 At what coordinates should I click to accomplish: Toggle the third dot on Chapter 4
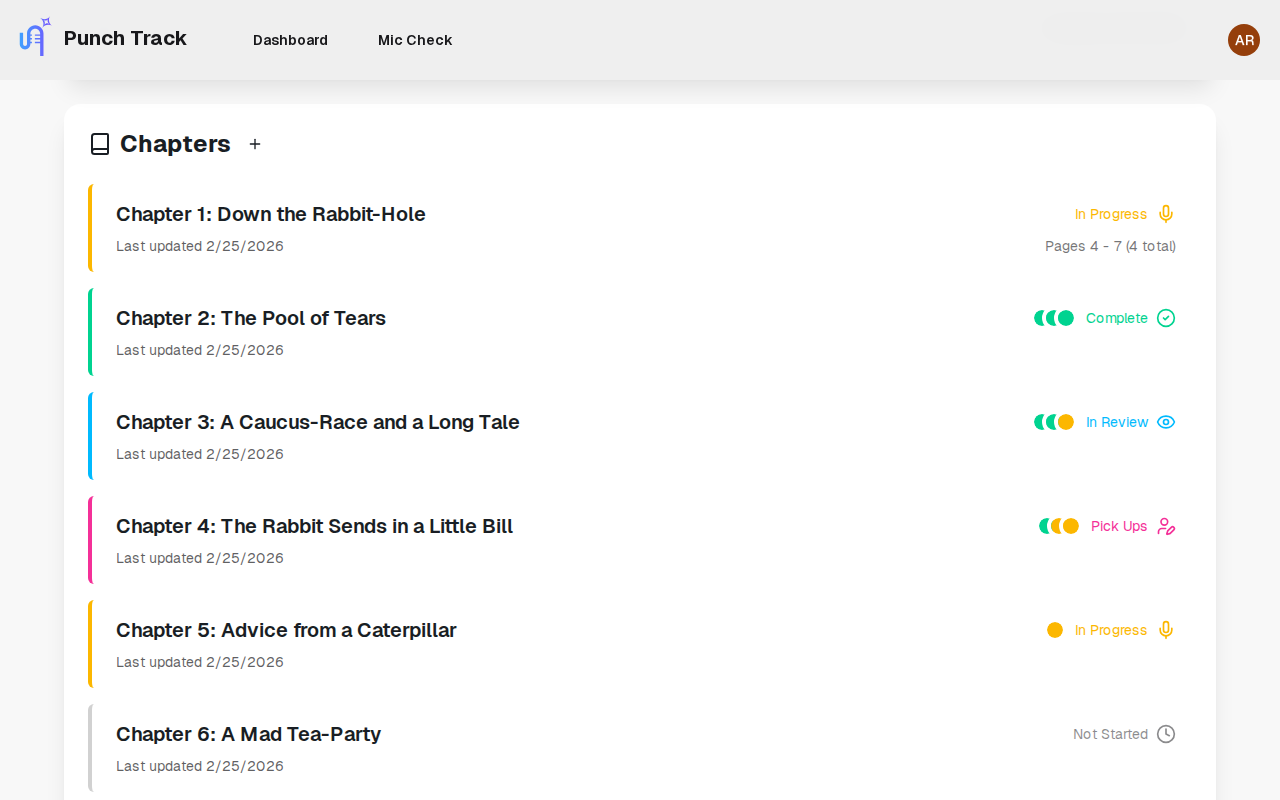tap(1073, 525)
